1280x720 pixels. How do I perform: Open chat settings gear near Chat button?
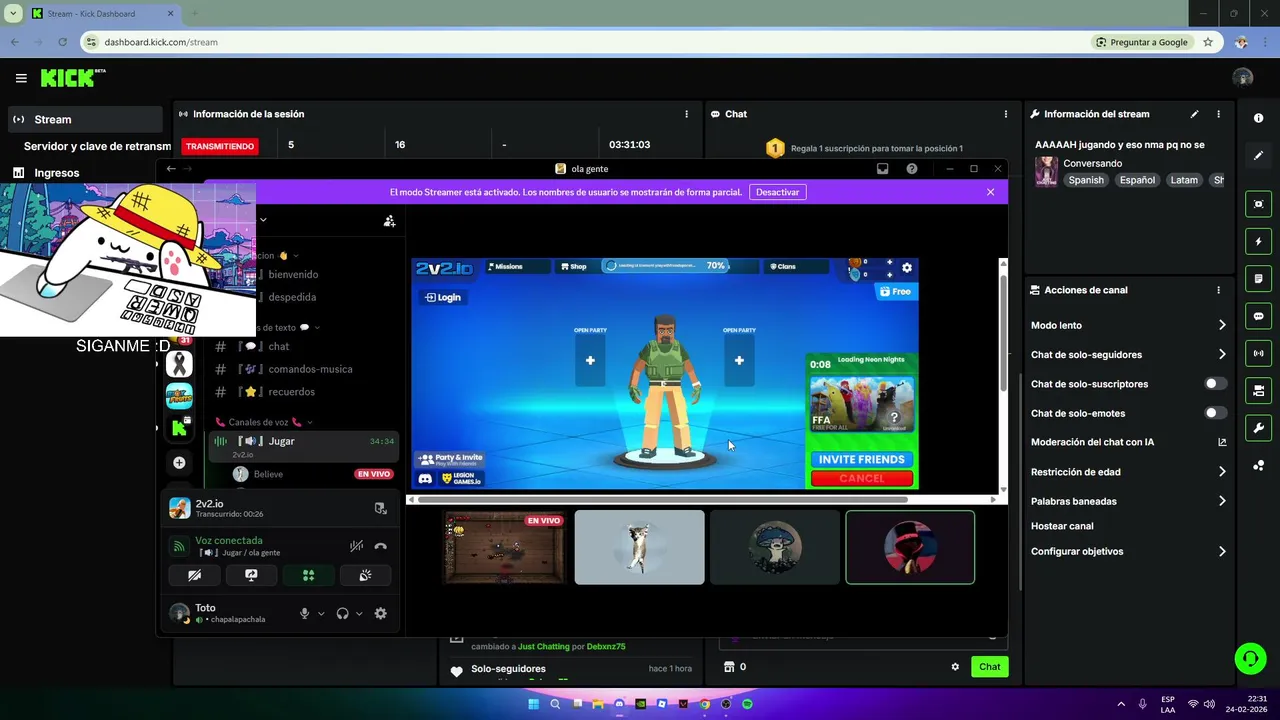coord(955,667)
